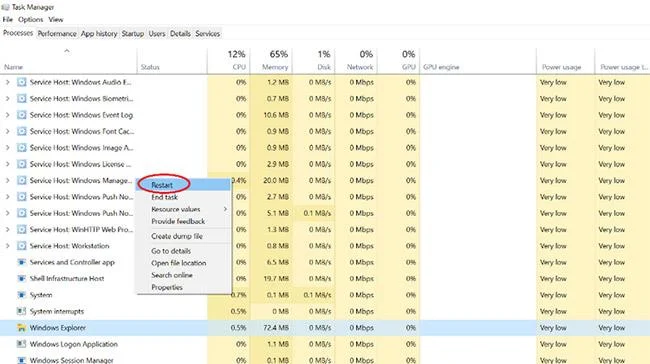
Task: Click the Power usage column header
Action: pyautogui.click(x=565, y=61)
